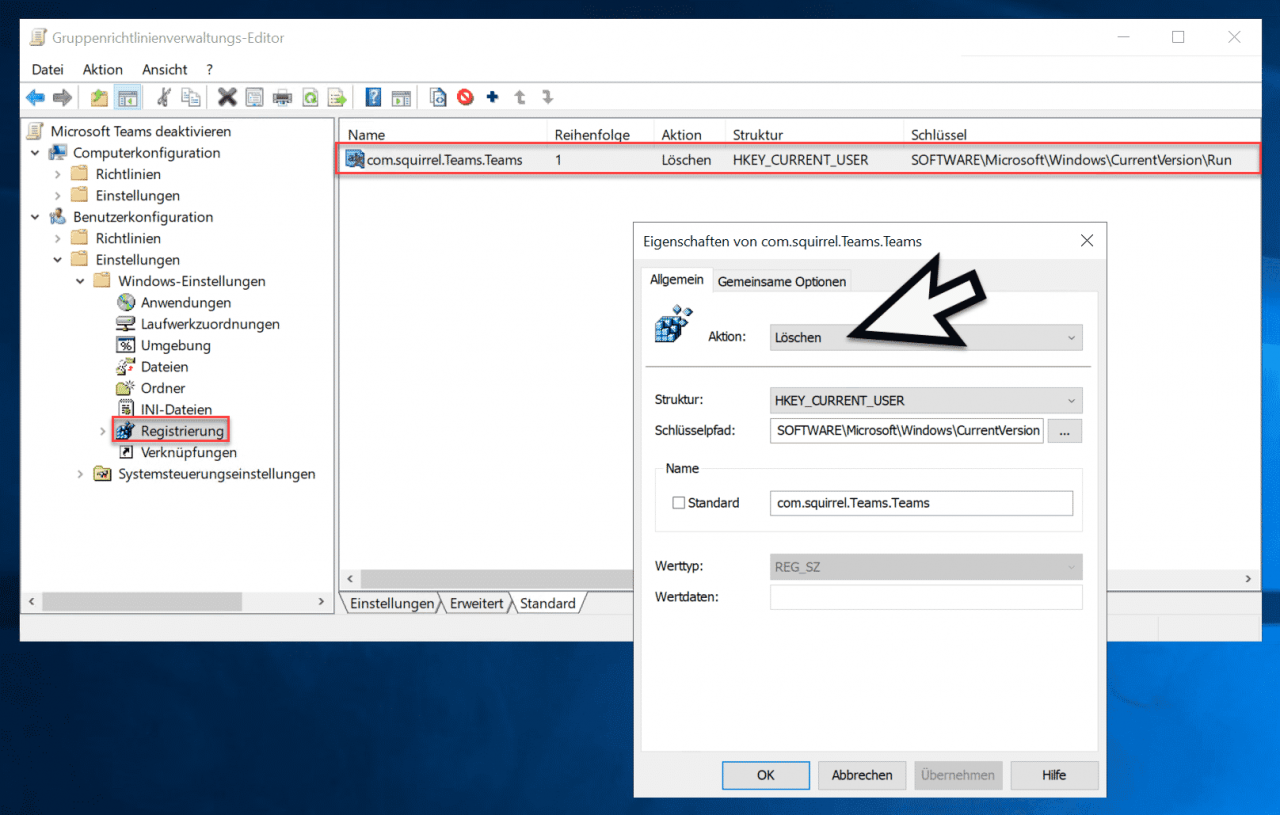
Task: Click the Print icon in toolbar
Action: 282,97
